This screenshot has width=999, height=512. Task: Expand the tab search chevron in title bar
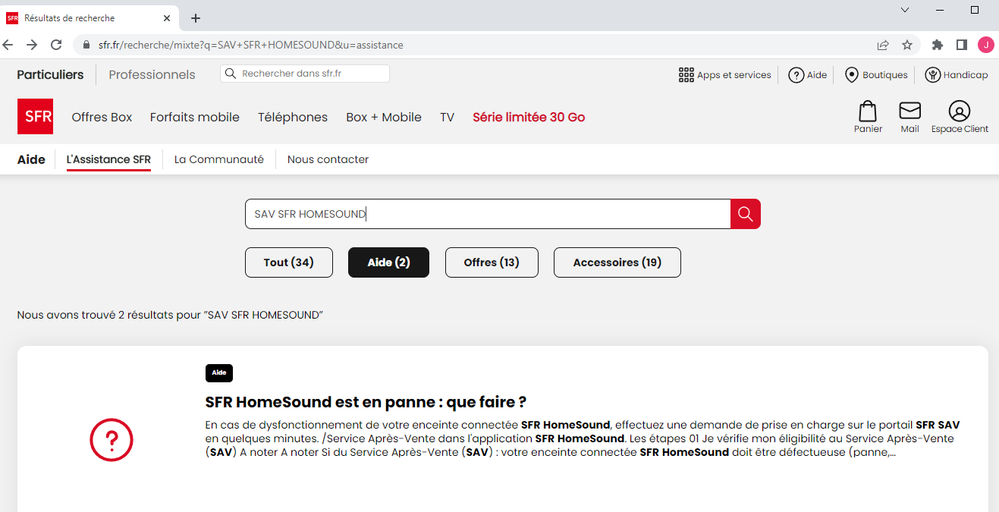point(905,10)
